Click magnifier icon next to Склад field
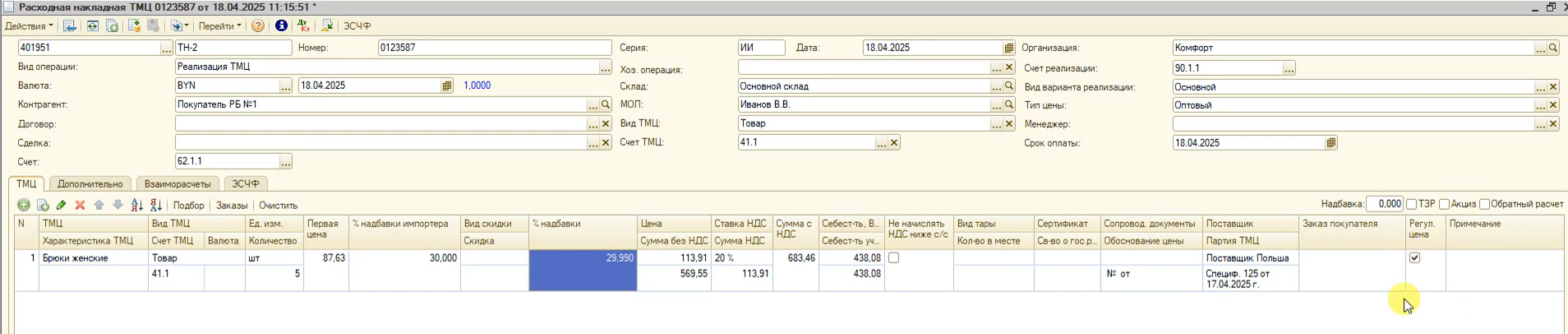Screen dimensions: 1568x334 pyautogui.click(x=1009, y=86)
